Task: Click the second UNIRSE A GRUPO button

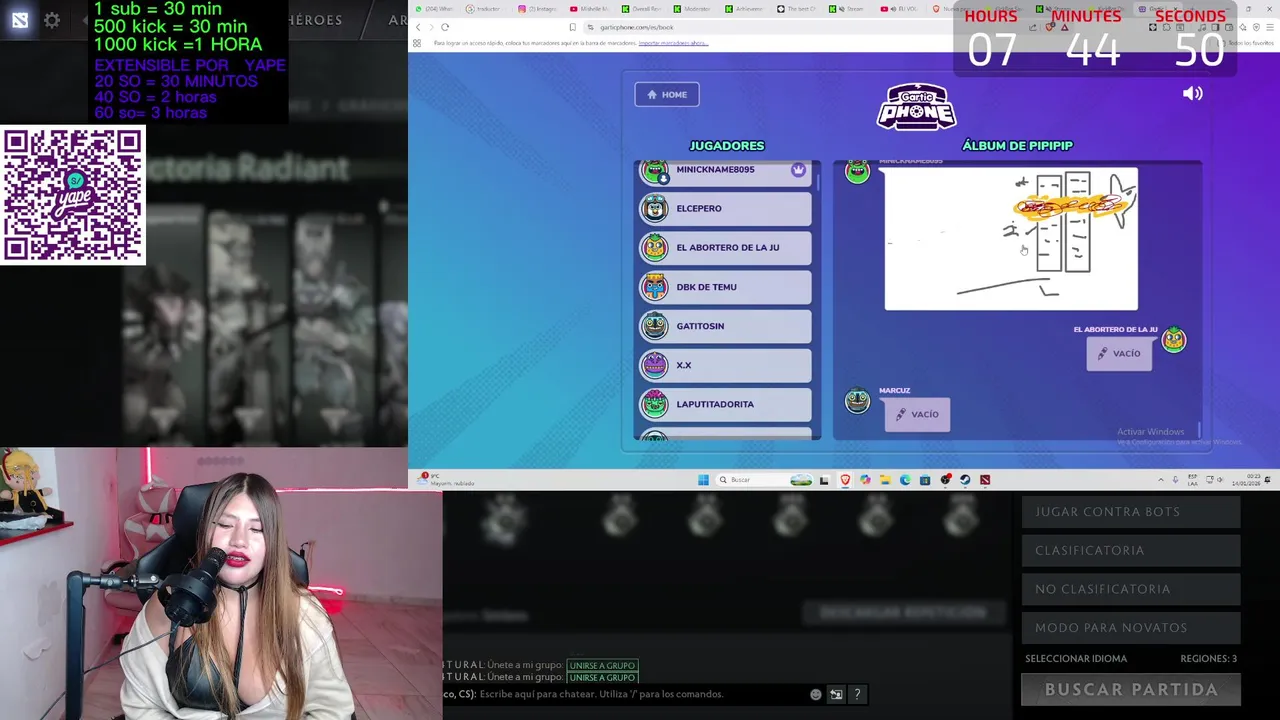Action: tap(602, 678)
